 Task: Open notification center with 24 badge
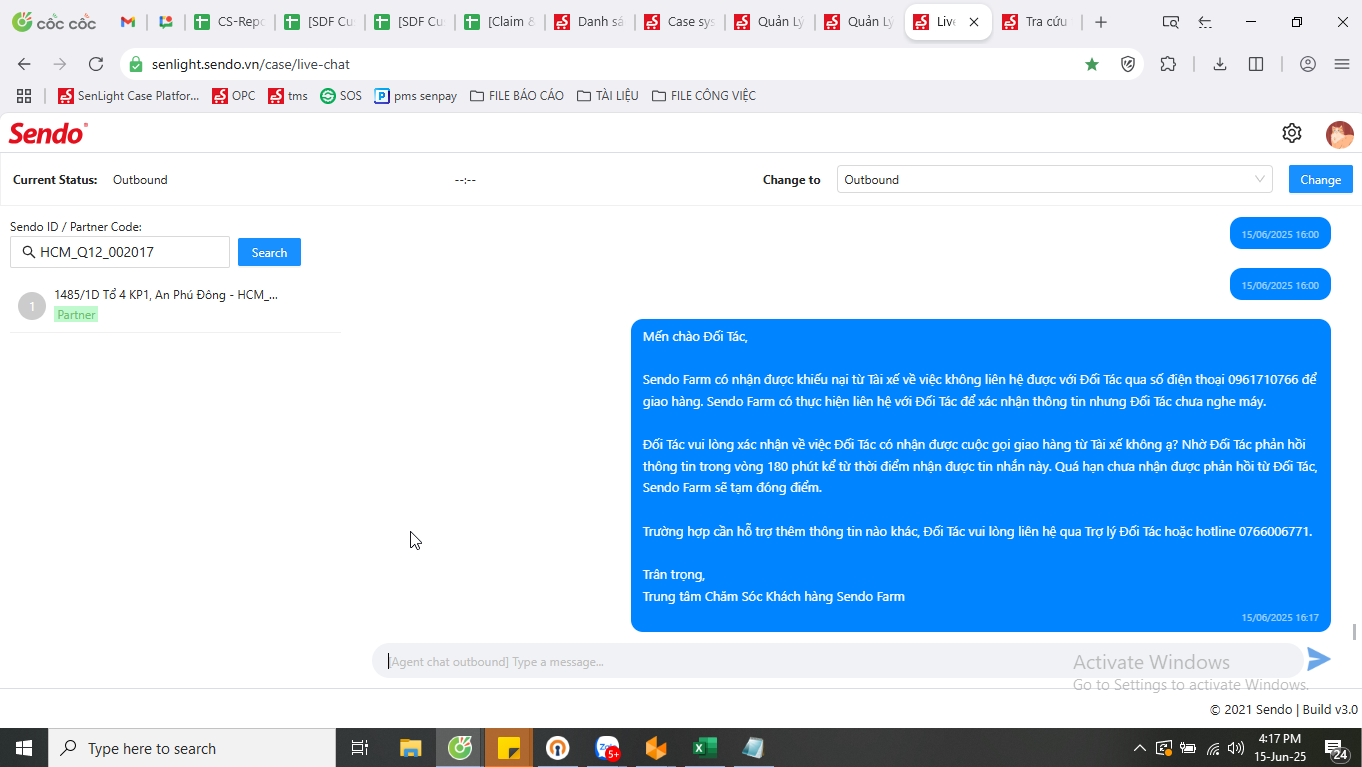point(1337,748)
